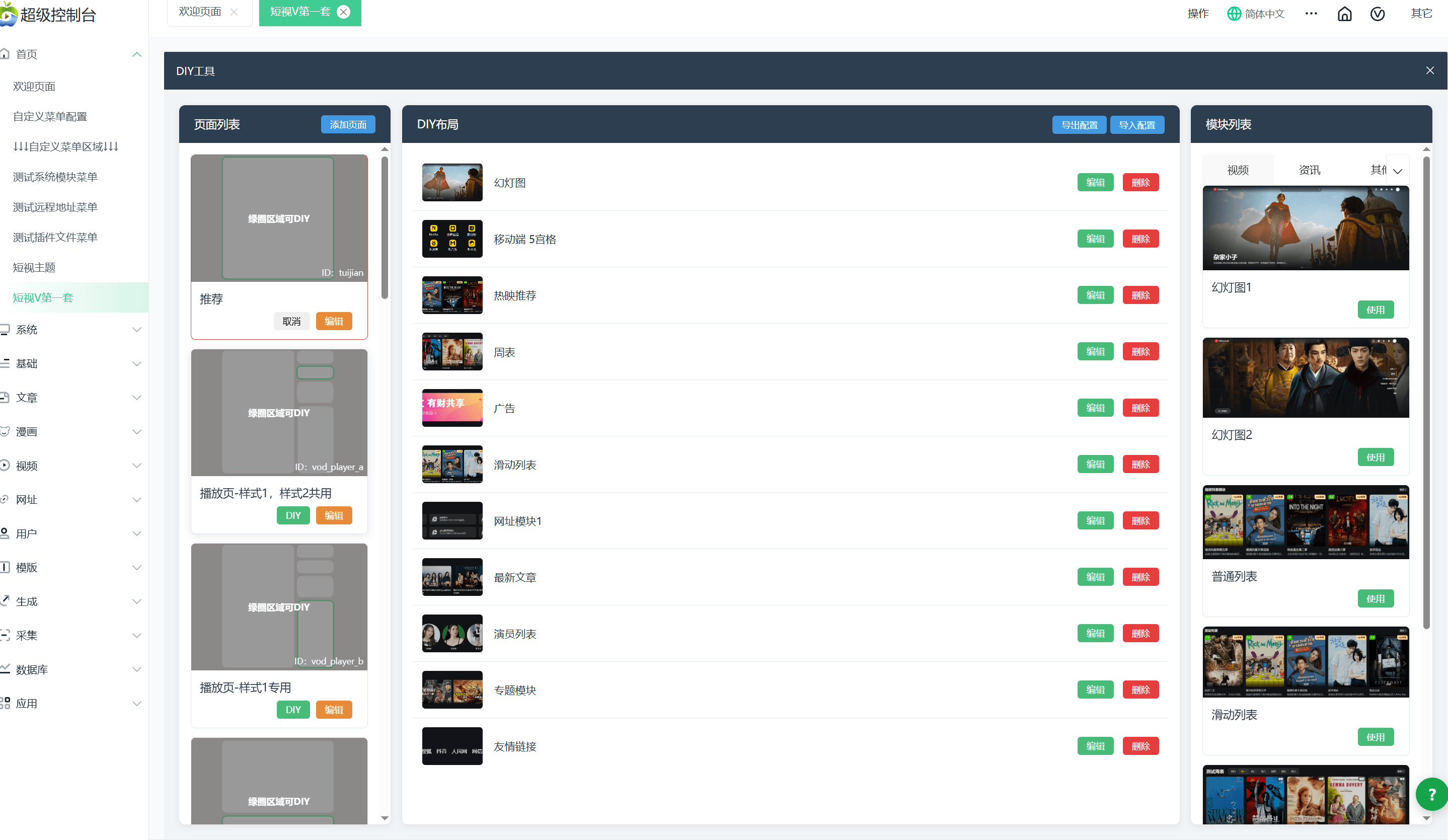Open the 其它 menu in header
The image size is (1448, 840).
pos(1421,13)
